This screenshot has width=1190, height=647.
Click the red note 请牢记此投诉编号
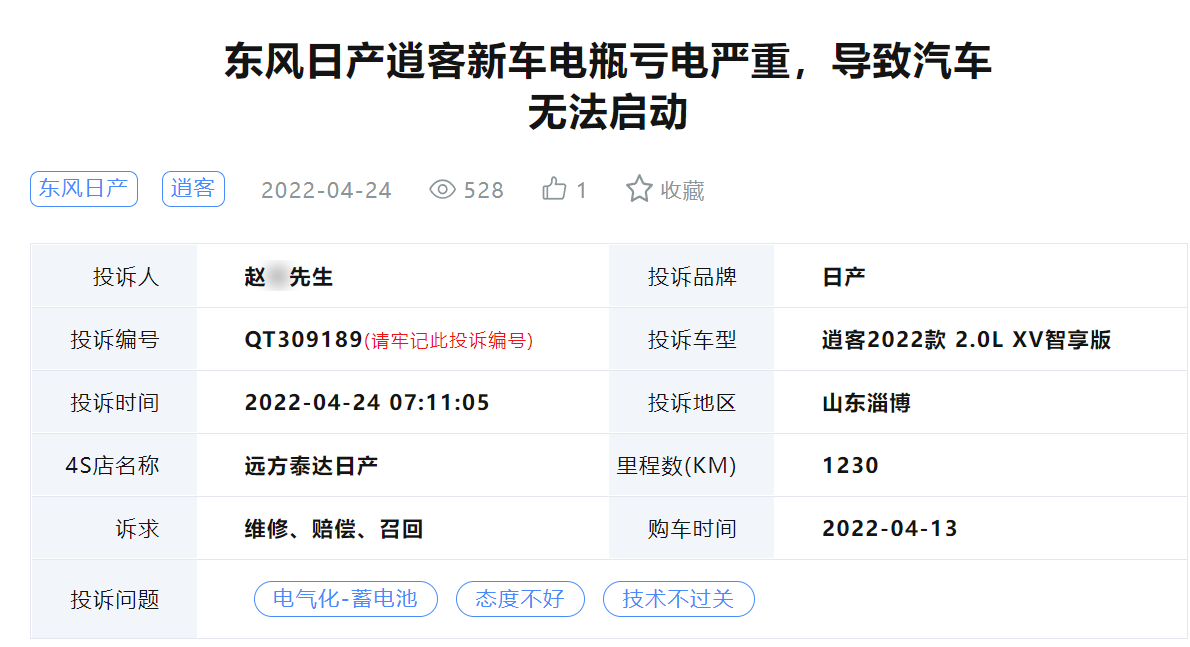tap(449, 341)
